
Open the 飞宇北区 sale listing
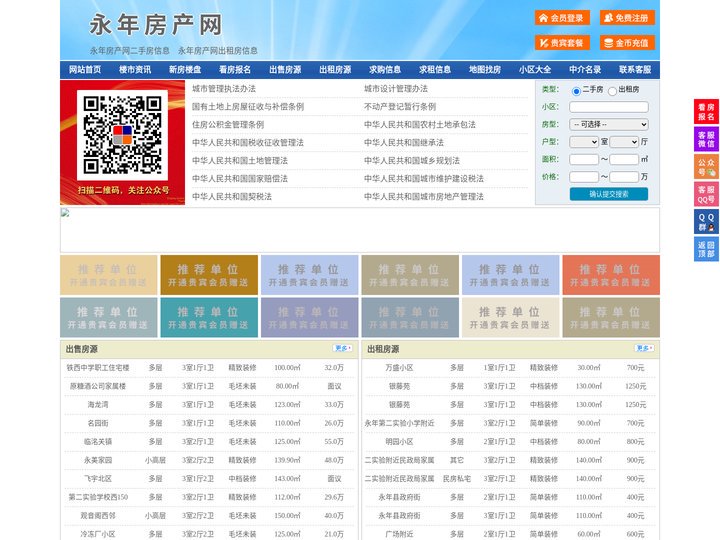98,478
